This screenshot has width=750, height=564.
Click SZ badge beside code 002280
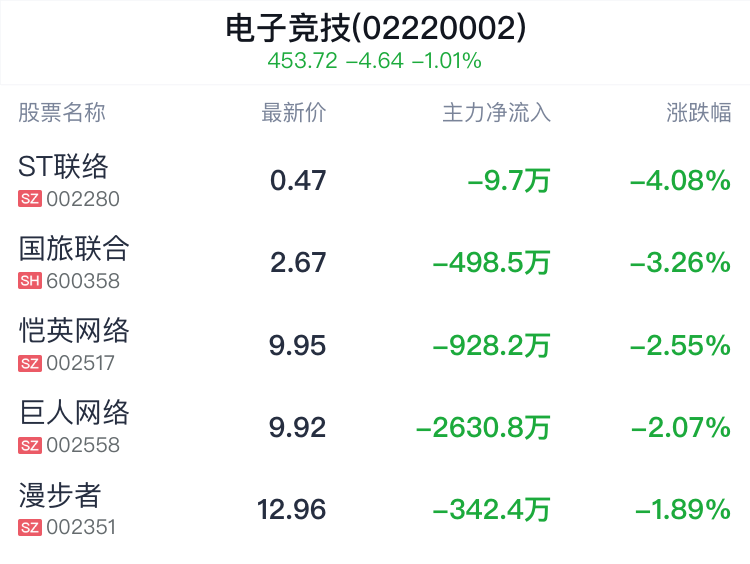click(29, 199)
